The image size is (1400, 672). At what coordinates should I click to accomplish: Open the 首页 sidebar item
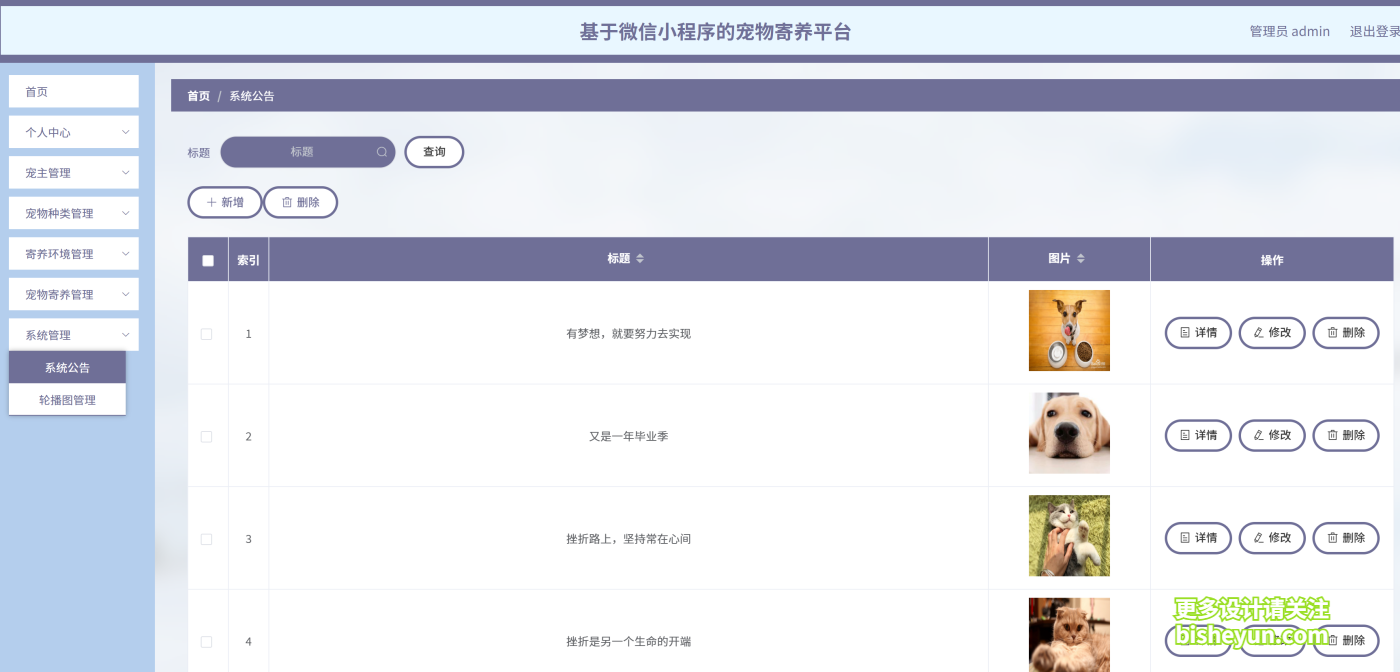pyautogui.click(x=74, y=91)
